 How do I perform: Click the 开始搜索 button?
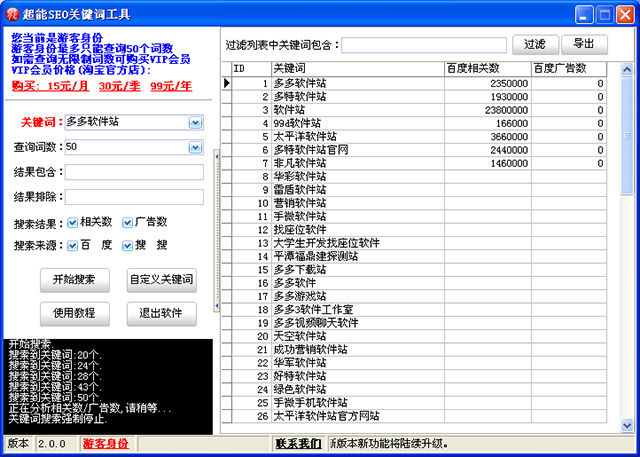coord(75,280)
